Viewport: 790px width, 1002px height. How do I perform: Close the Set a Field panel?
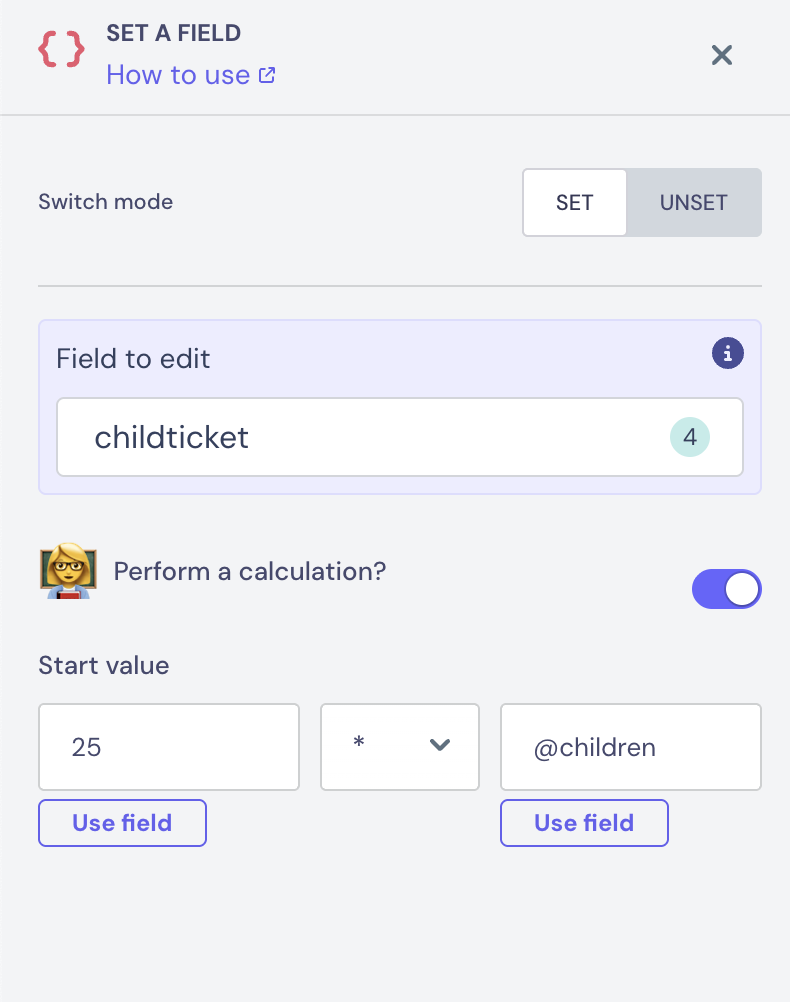point(722,55)
